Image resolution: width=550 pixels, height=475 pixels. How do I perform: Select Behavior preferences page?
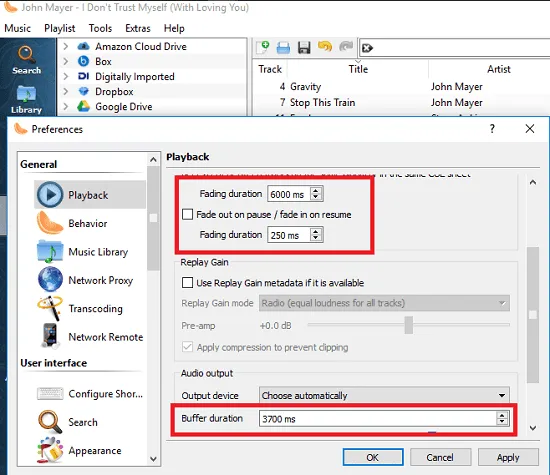point(90,223)
